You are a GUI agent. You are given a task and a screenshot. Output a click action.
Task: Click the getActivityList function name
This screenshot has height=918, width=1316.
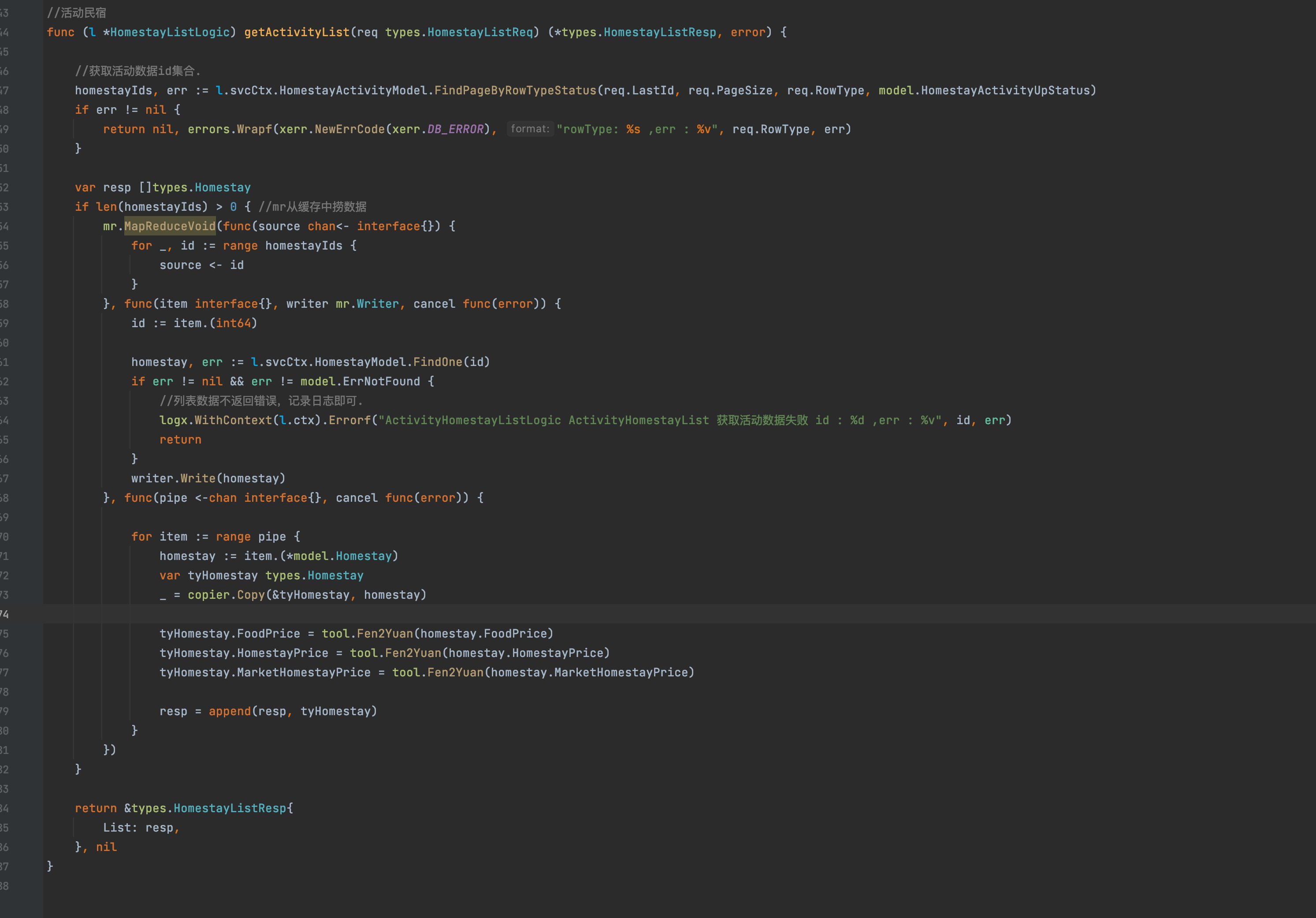point(297,32)
